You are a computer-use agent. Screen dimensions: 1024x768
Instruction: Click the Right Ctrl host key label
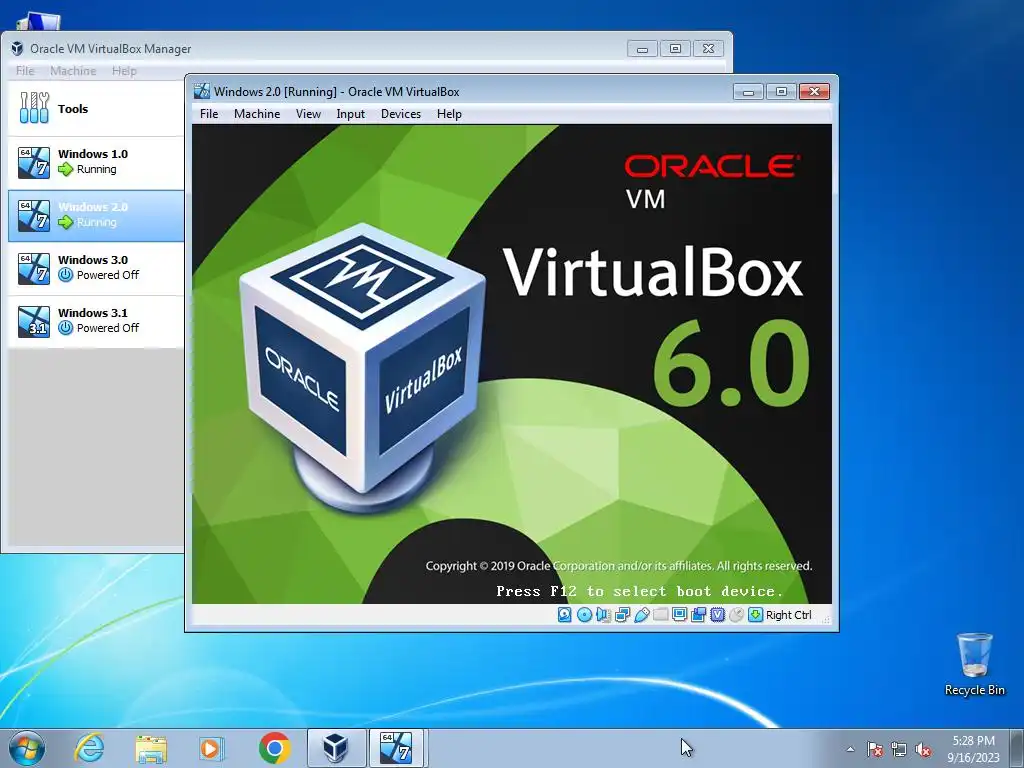point(788,615)
